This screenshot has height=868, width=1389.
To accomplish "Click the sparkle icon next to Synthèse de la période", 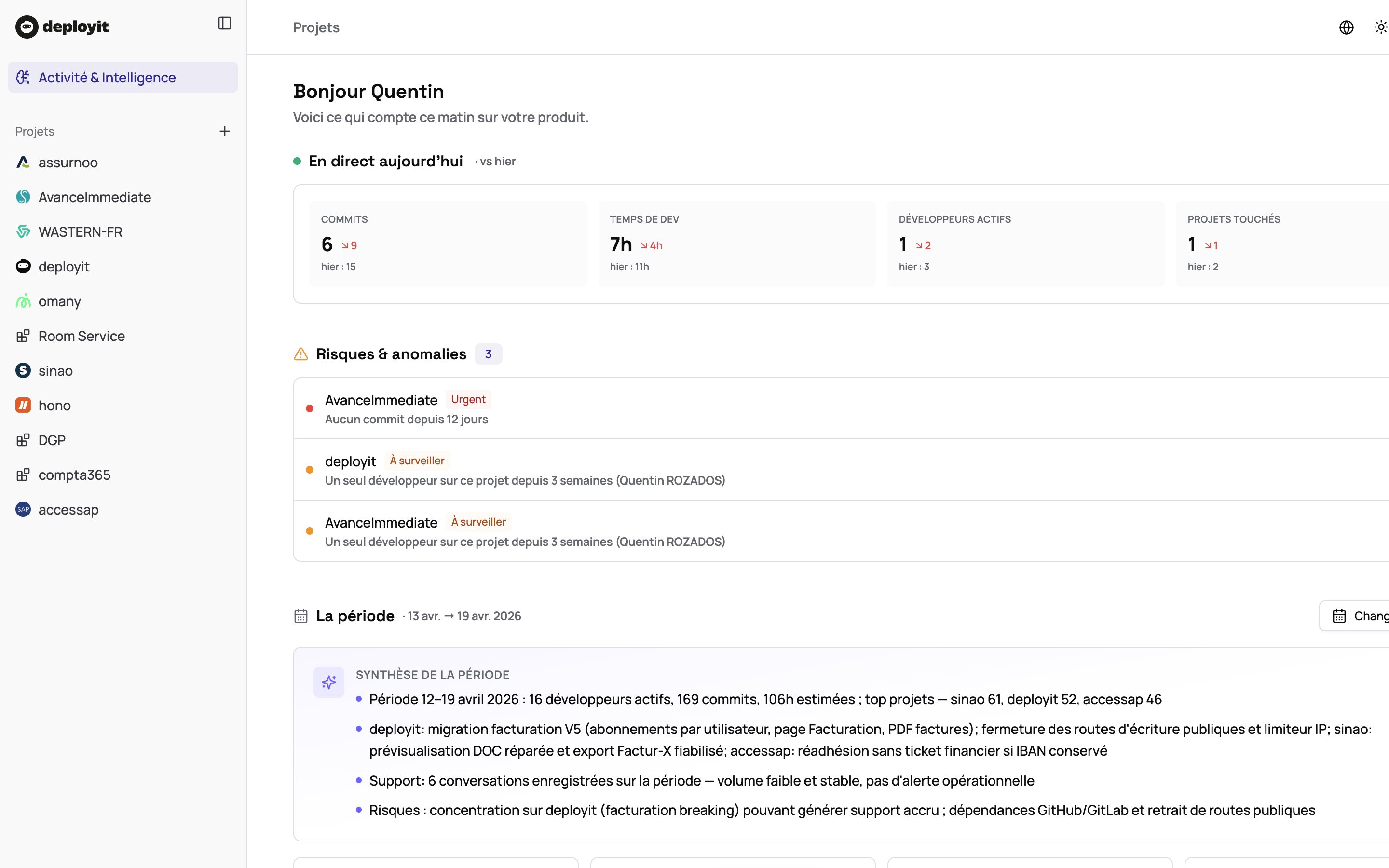I will point(329,682).
